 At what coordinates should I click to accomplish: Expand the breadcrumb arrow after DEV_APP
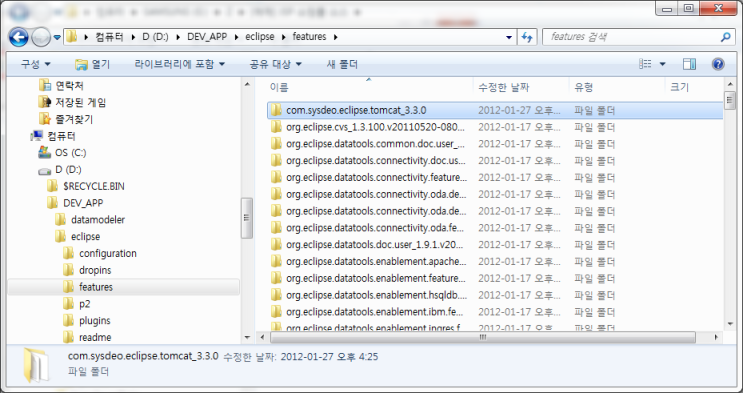236,37
